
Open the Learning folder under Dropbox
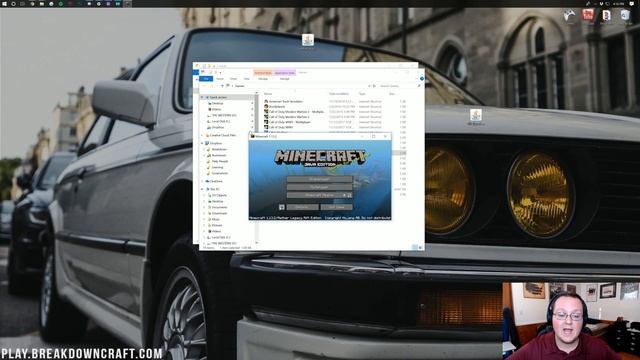click(218, 167)
